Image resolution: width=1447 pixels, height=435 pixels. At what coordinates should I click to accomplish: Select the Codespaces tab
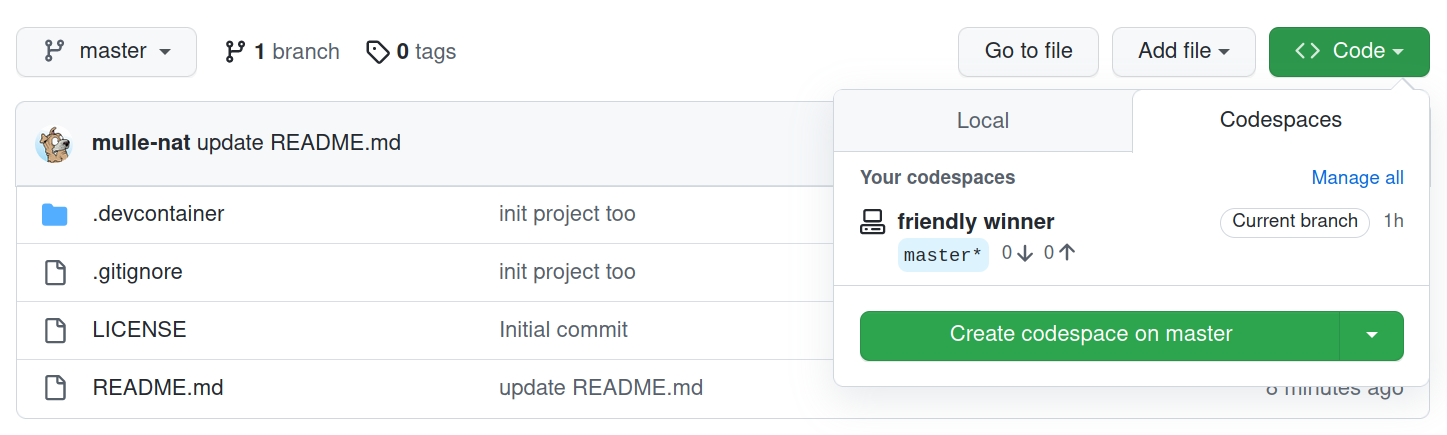click(1281, 121)
